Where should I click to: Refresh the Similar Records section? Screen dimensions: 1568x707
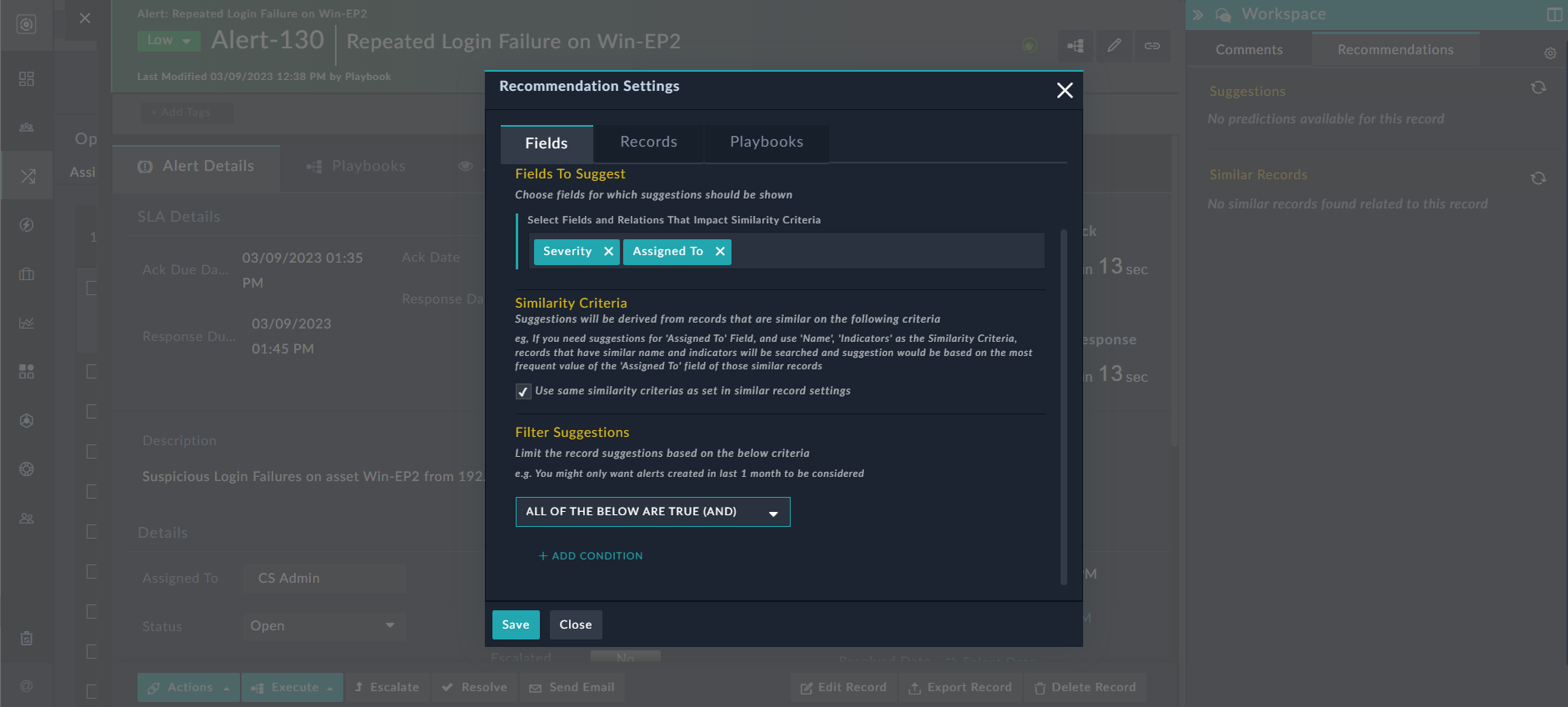1538,178
